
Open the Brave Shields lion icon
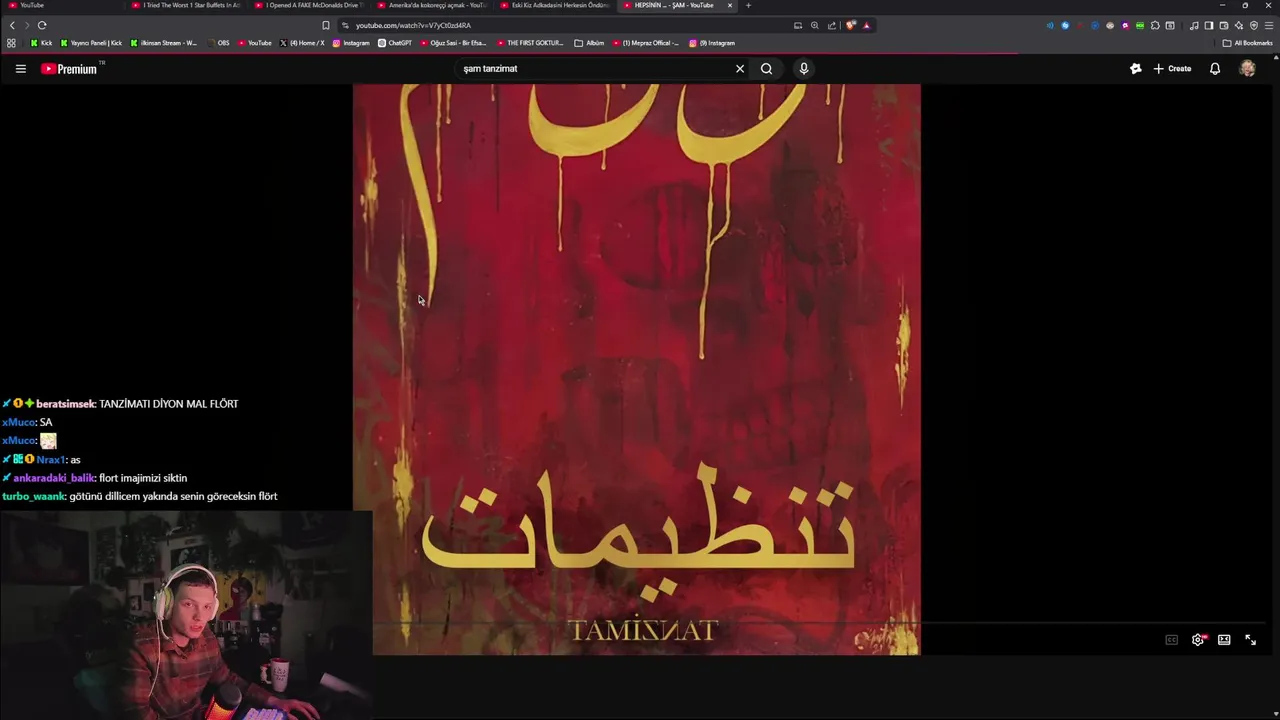point(851,25)
